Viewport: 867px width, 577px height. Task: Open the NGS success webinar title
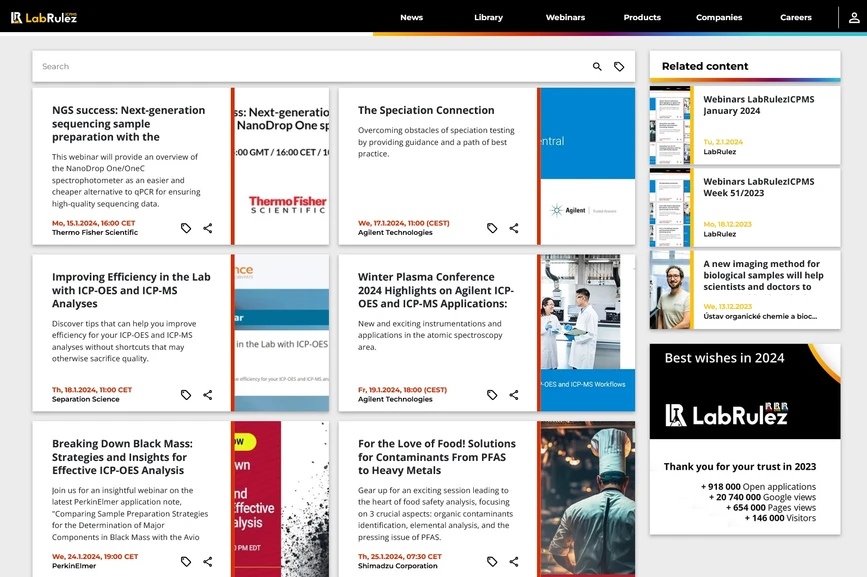[x=128, y=123]
